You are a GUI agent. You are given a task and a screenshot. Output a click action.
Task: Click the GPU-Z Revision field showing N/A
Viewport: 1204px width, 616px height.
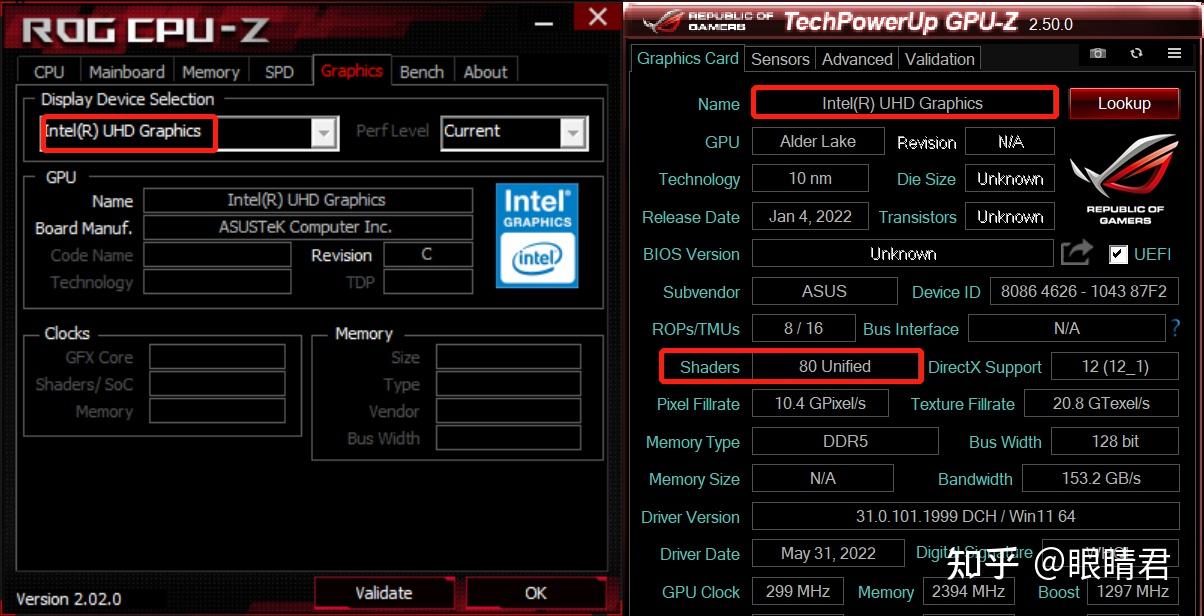point(1010,141)
